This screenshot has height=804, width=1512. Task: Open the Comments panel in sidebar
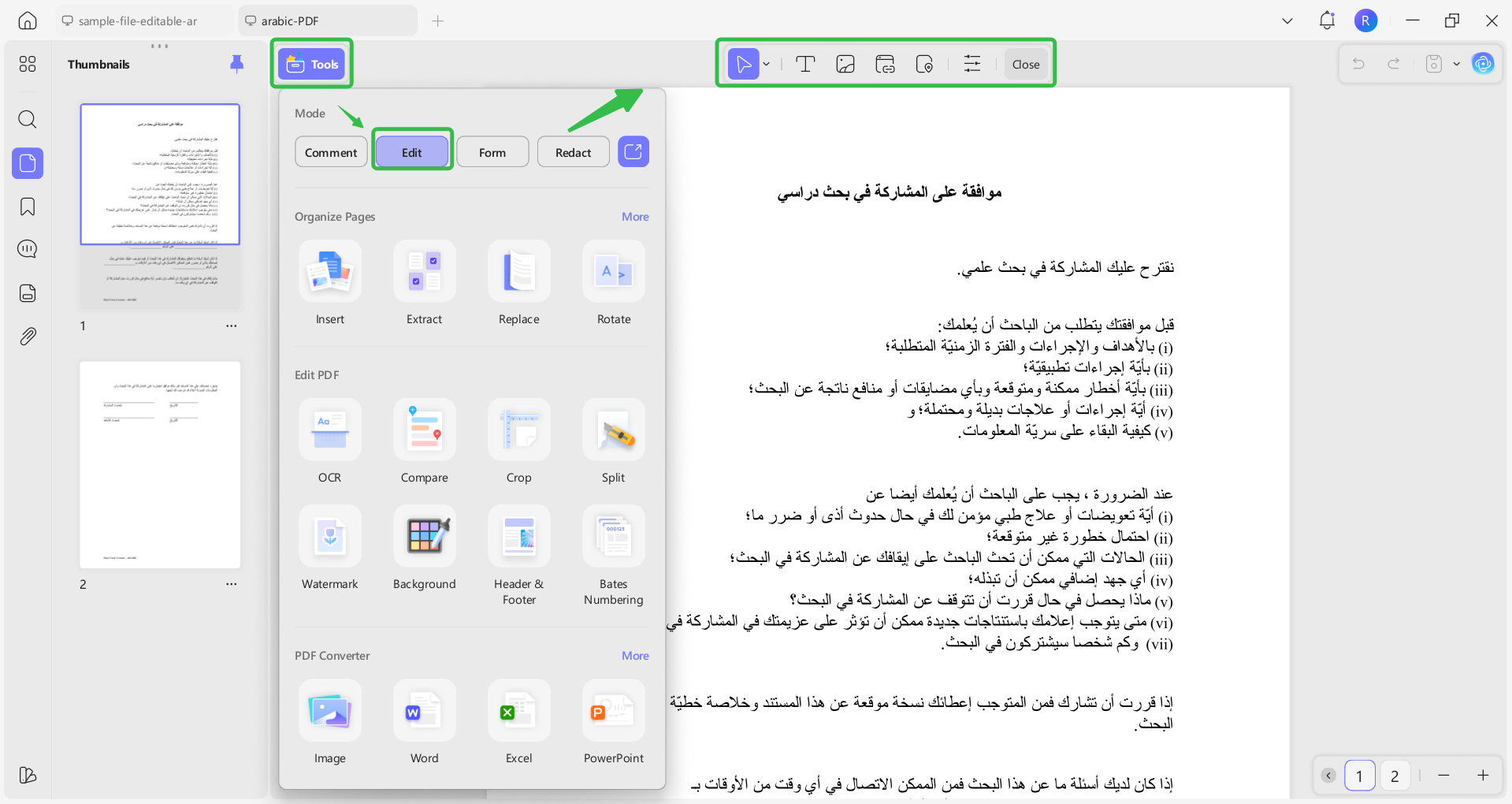28,250
